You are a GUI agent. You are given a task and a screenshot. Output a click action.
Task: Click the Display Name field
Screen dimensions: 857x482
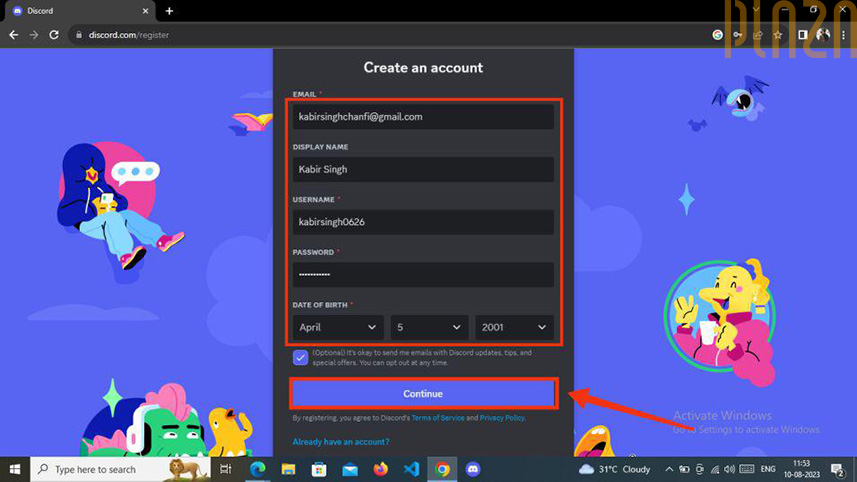point(423,169)
